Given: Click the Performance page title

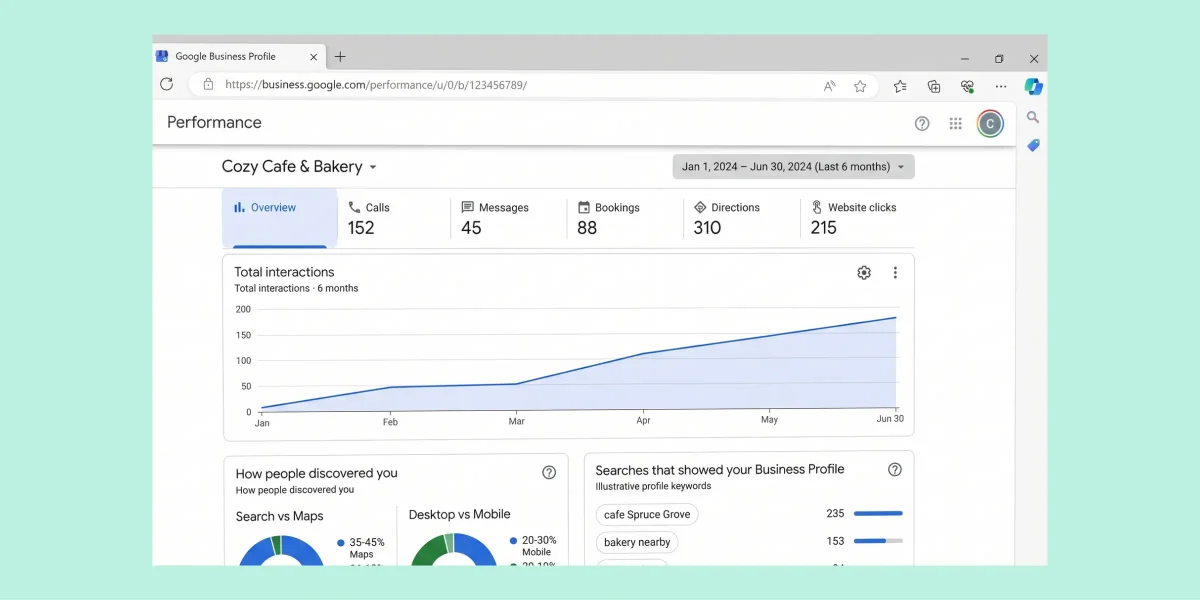Looking at the screenshot, I should [214, 123].
